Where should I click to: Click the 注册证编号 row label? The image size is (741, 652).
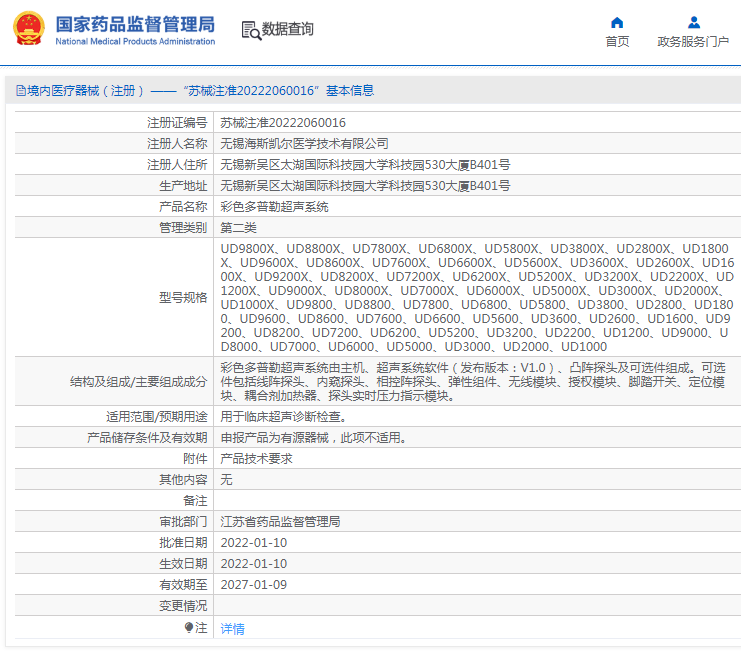point(177,123)
